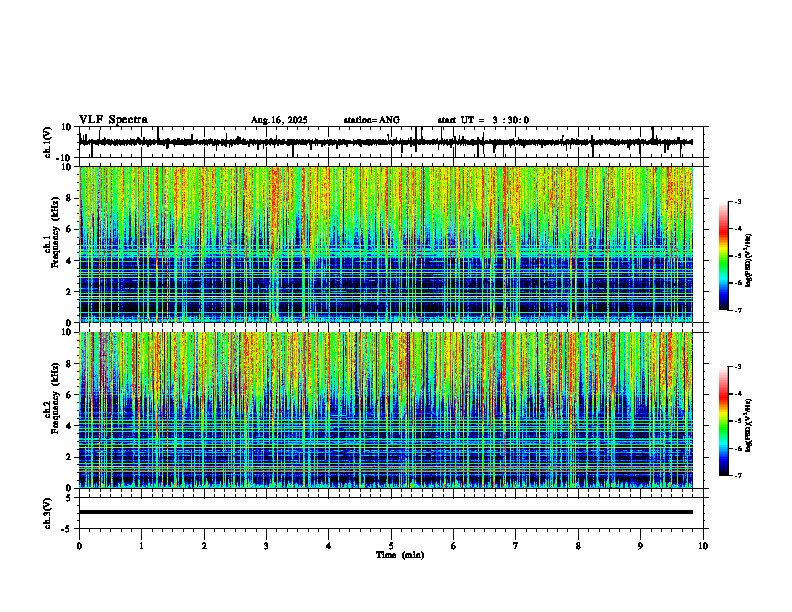Select the lower color bar's "-3" label
792x612 pixels.
737,367
